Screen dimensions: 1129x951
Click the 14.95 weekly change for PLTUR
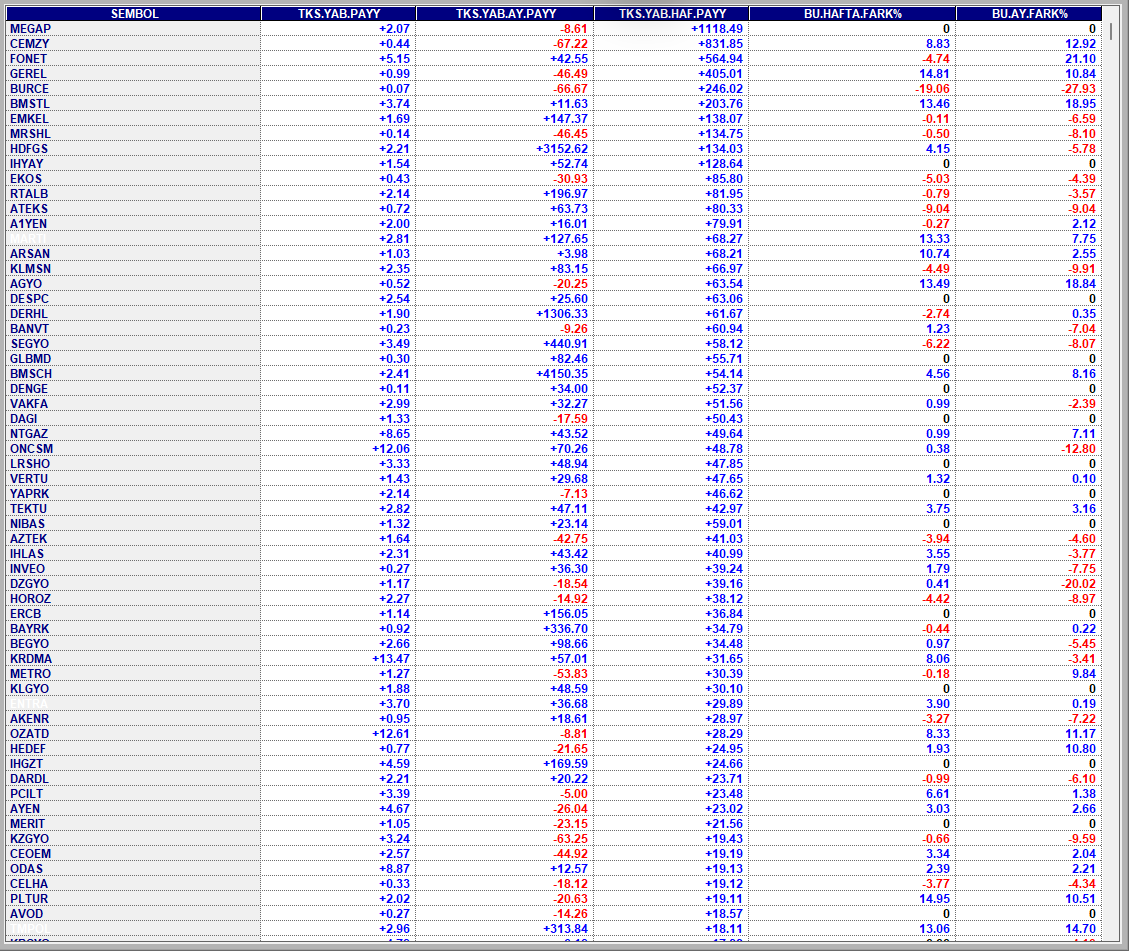point(935,899)
